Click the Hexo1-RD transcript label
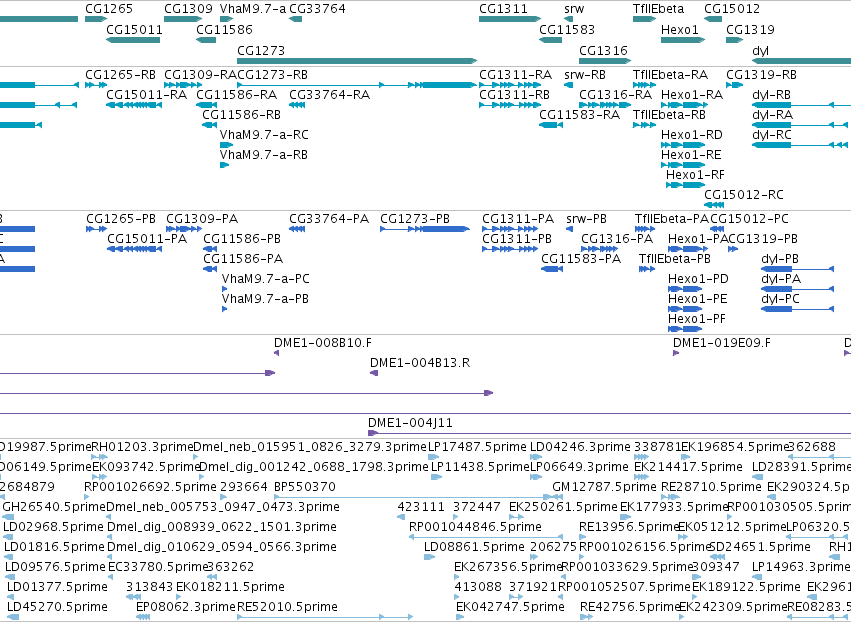The image size is (851, 622). tap(692, 135)
